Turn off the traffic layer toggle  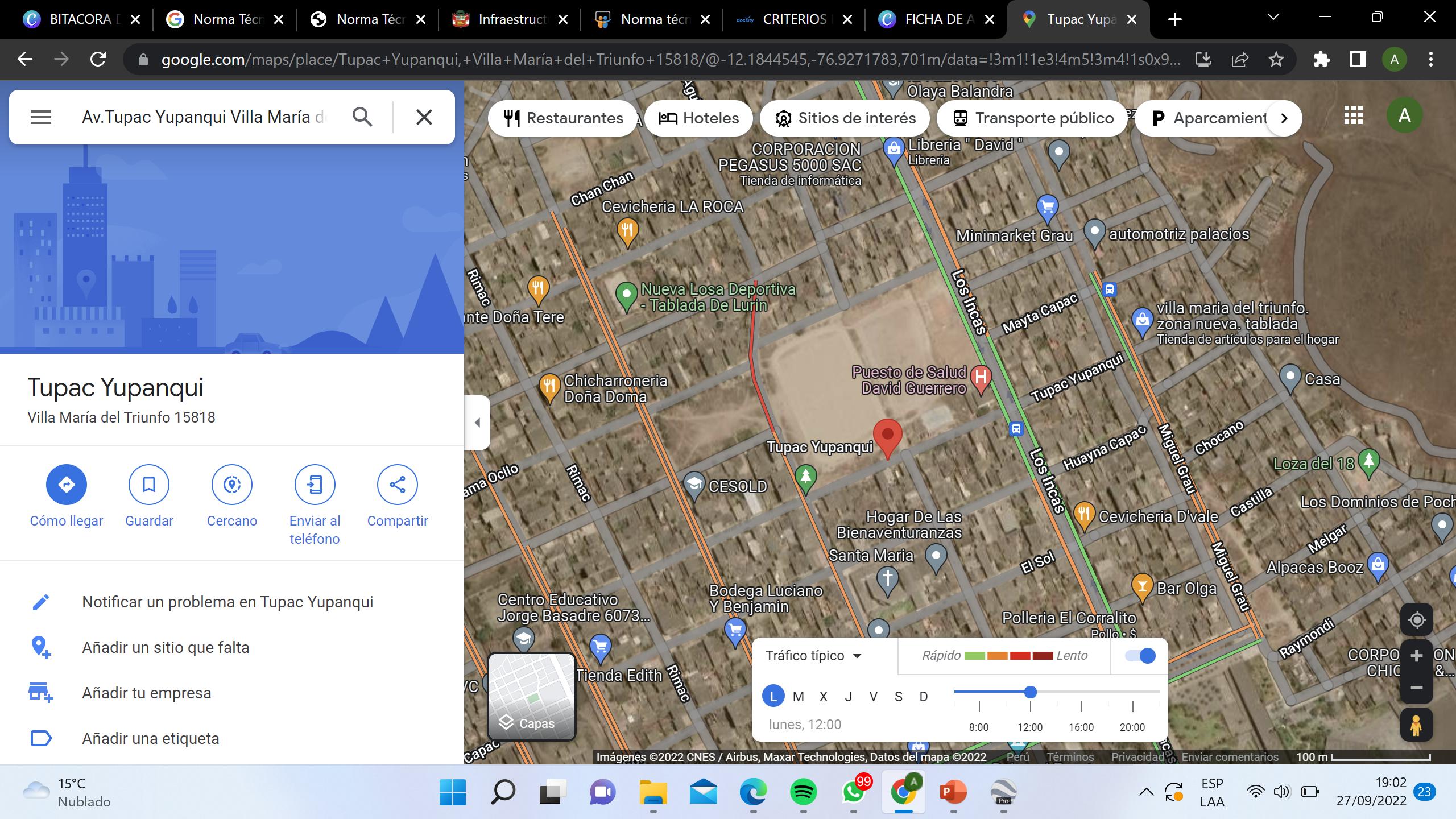1140,656
